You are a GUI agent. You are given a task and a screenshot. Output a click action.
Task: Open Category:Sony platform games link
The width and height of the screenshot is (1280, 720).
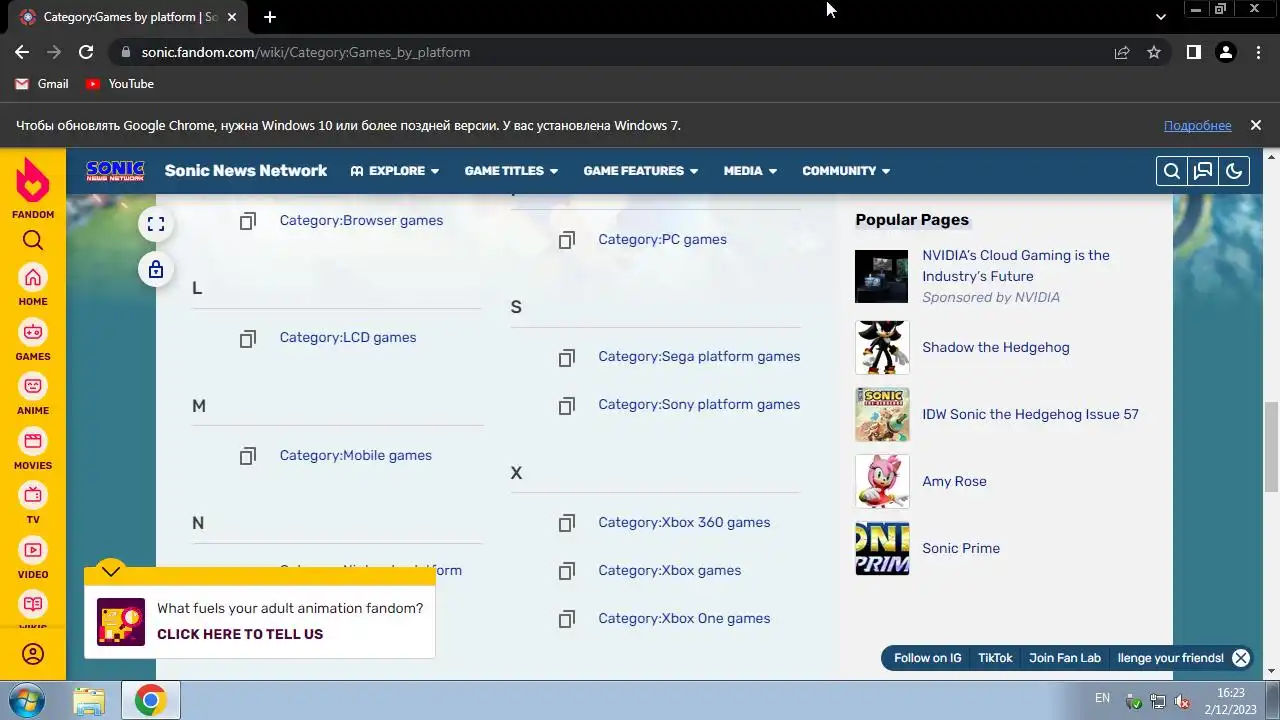pos(699,404)
